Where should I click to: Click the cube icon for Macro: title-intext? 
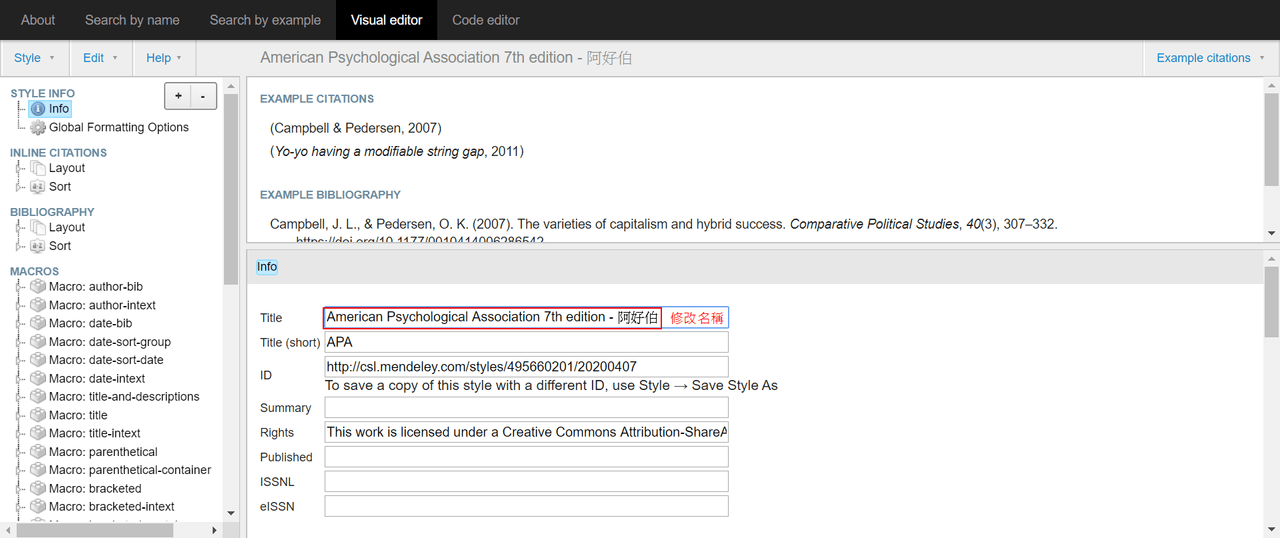[38, 433]
